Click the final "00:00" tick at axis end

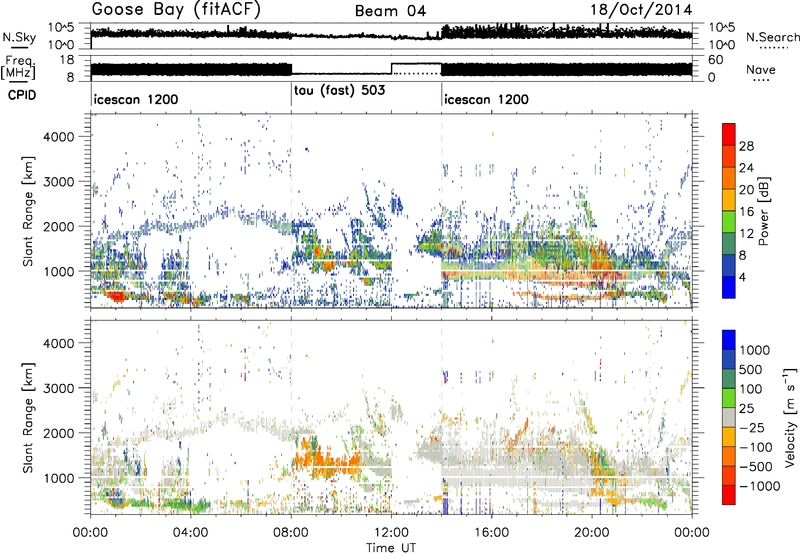(x=692, y=533)
